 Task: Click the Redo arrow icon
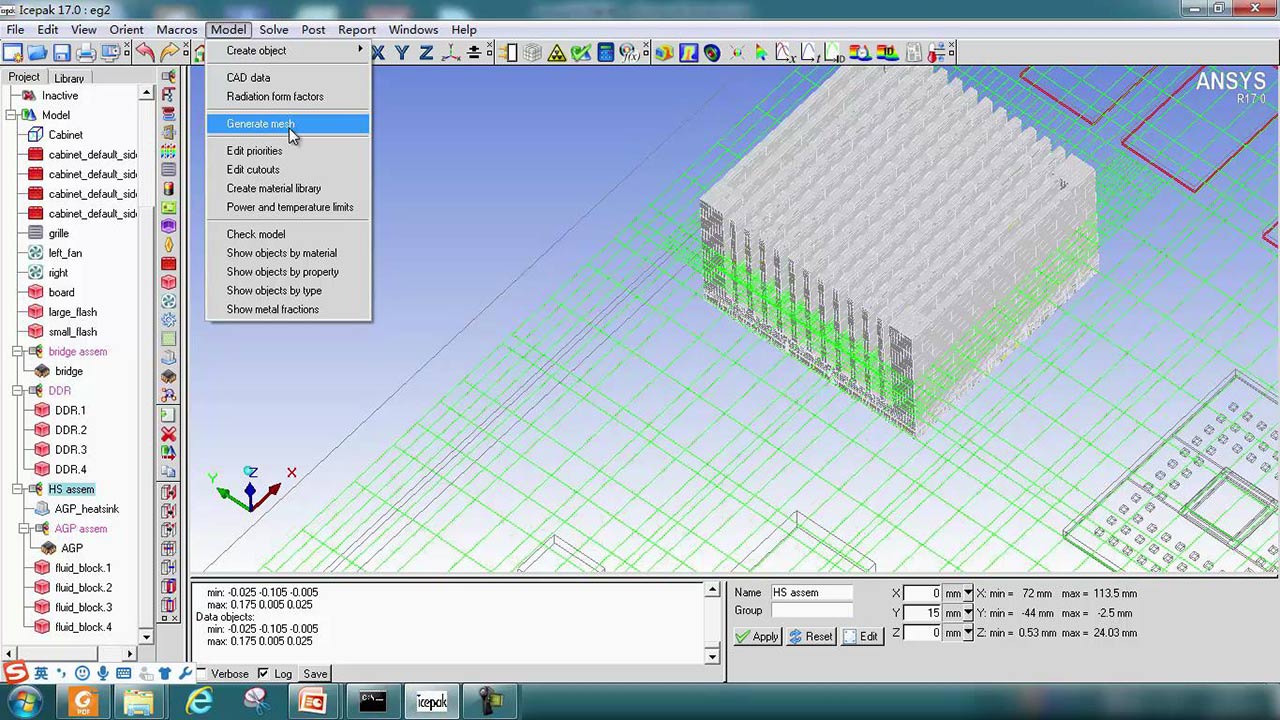point(169,53)
